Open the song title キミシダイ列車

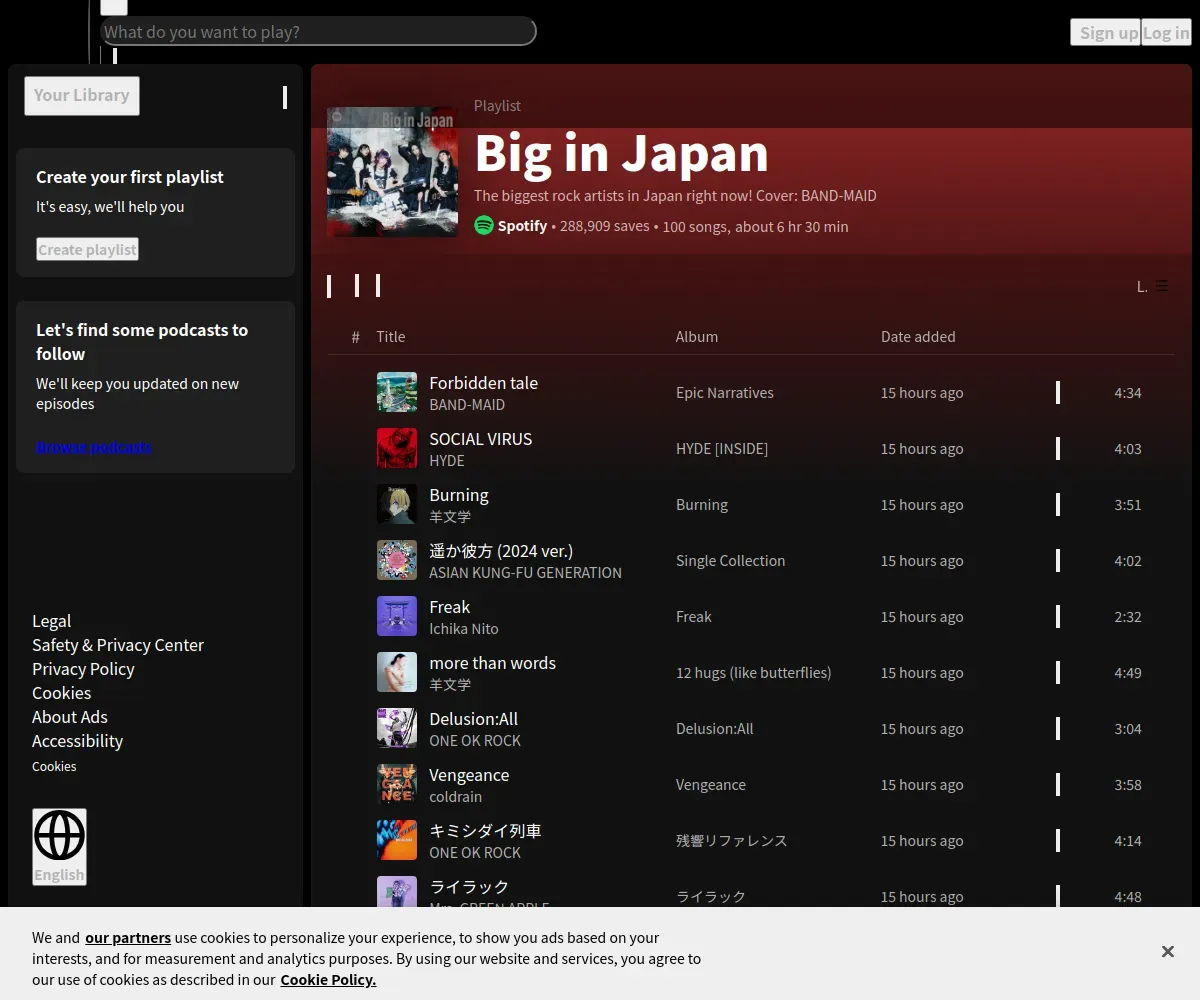point(485,830)
